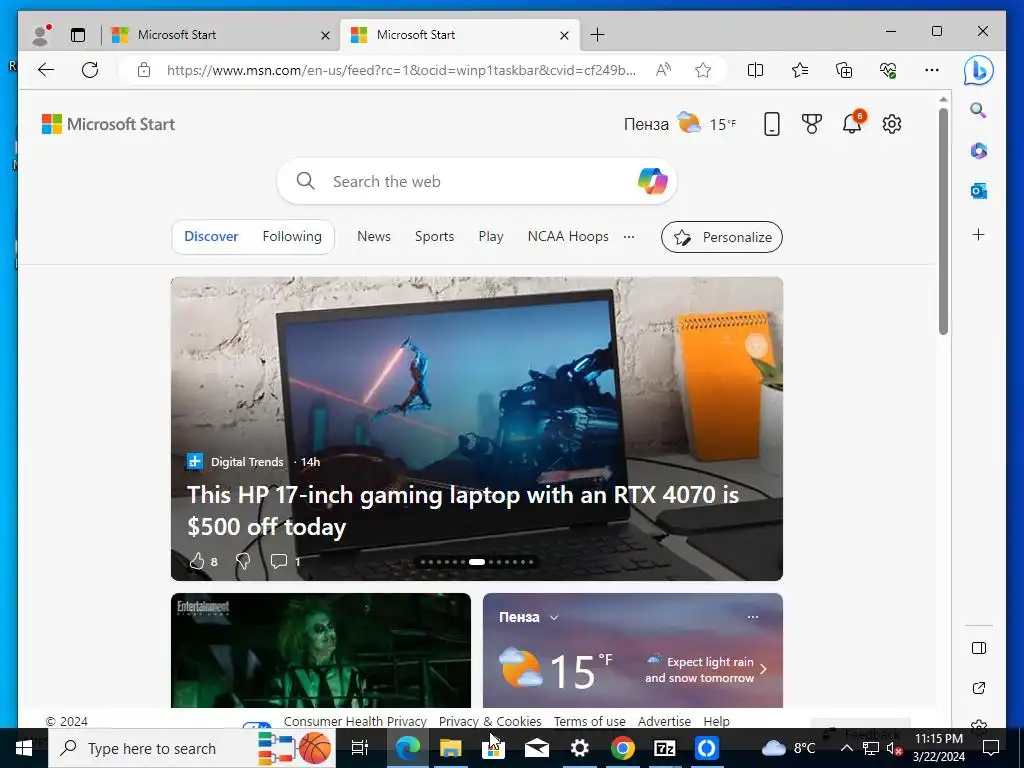Viewport: 1024px width, 768px height.
Task: View site info via the padlock icon
Action: 144,70
